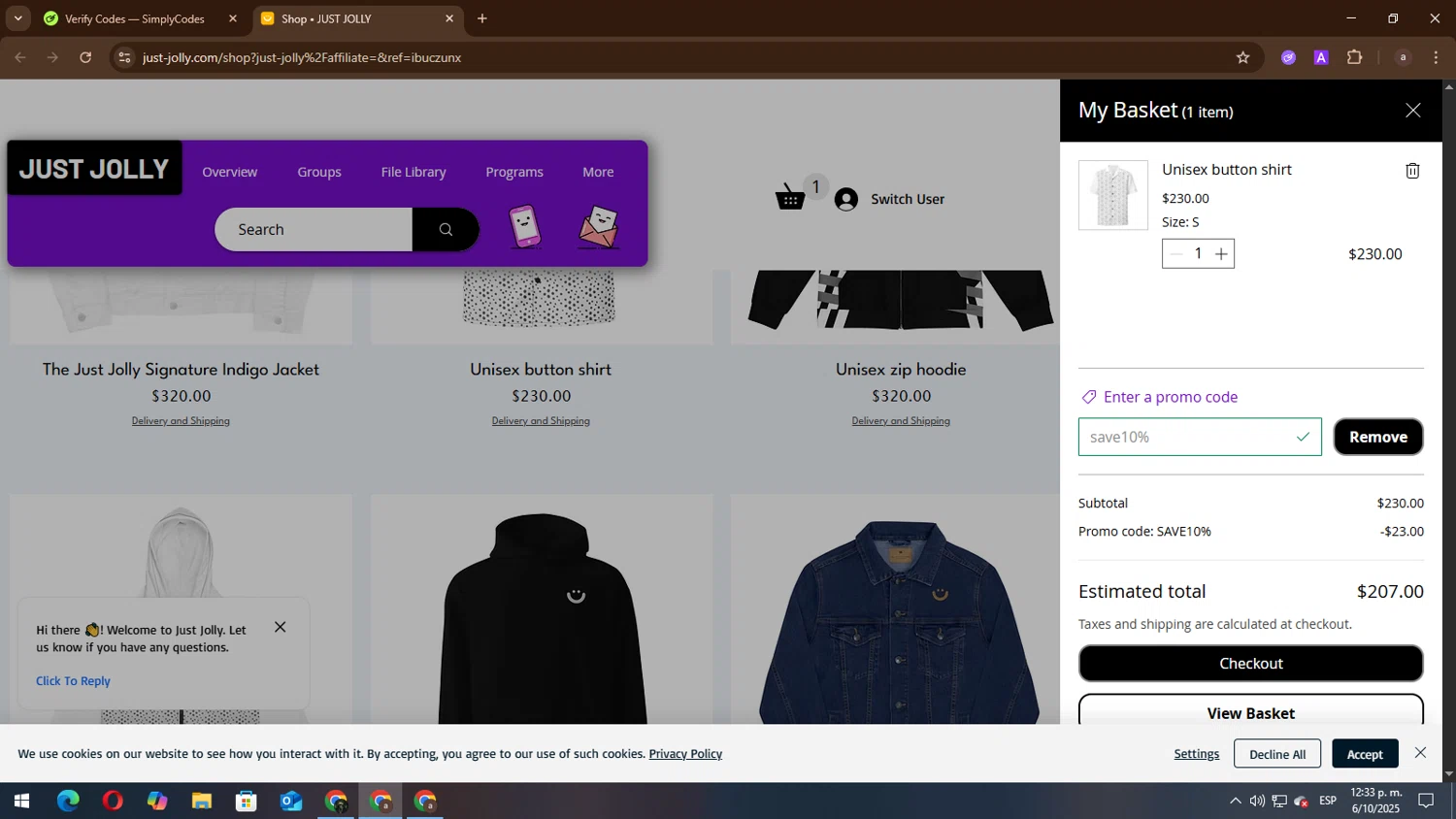
Task: Click the address bar URL
Action: (302, 58)
